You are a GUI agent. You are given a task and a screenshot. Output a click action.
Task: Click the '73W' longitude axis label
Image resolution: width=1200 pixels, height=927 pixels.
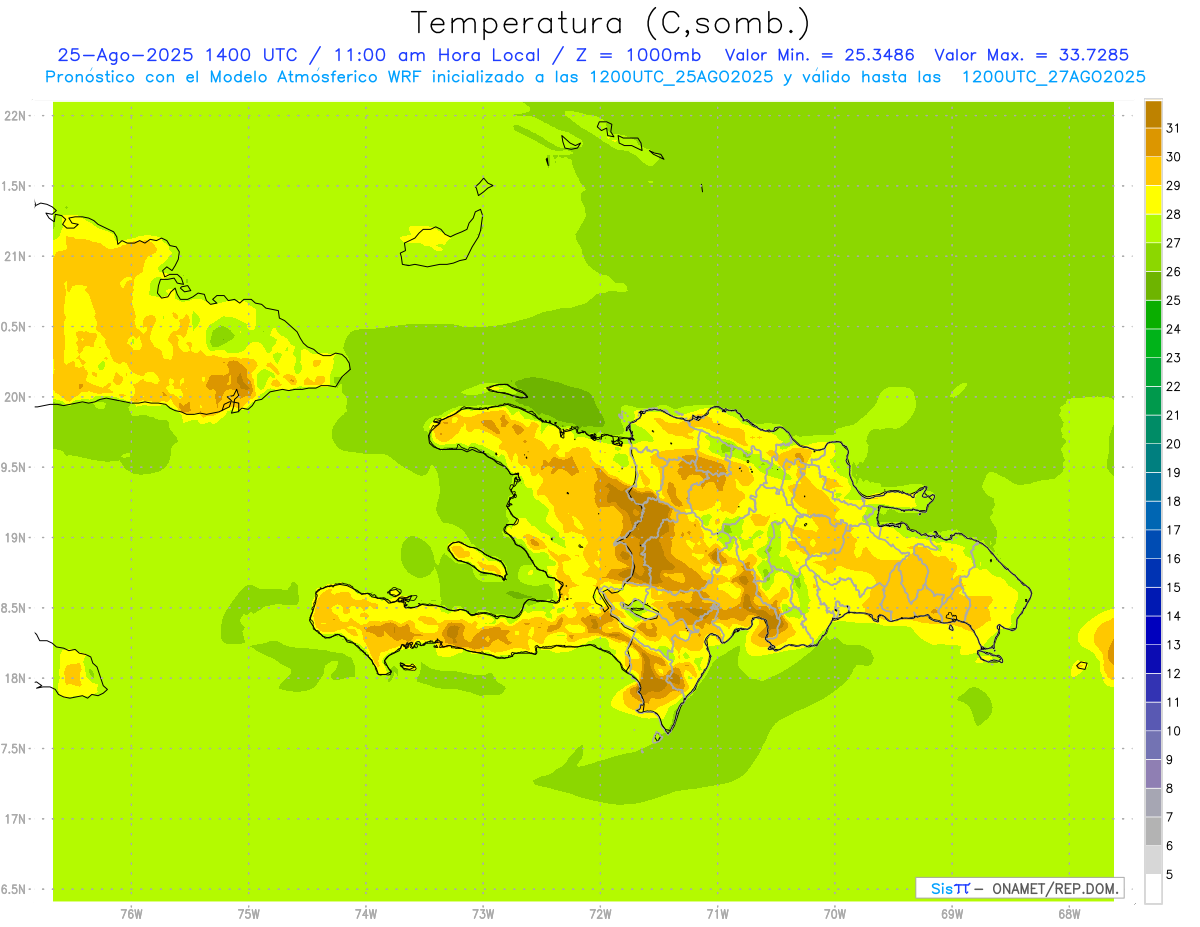(x=483, y=914)
